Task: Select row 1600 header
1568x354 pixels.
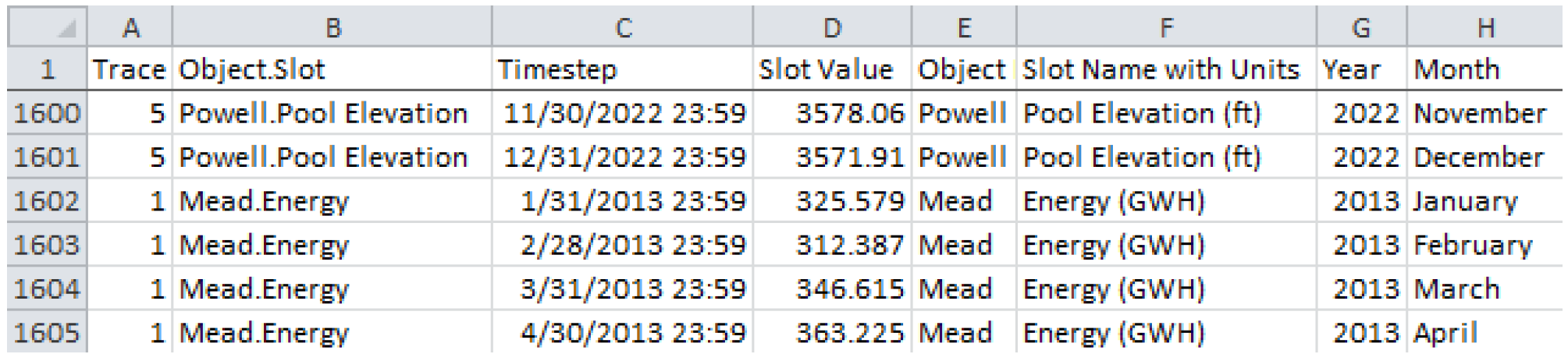Action: (x=47, y=114)
